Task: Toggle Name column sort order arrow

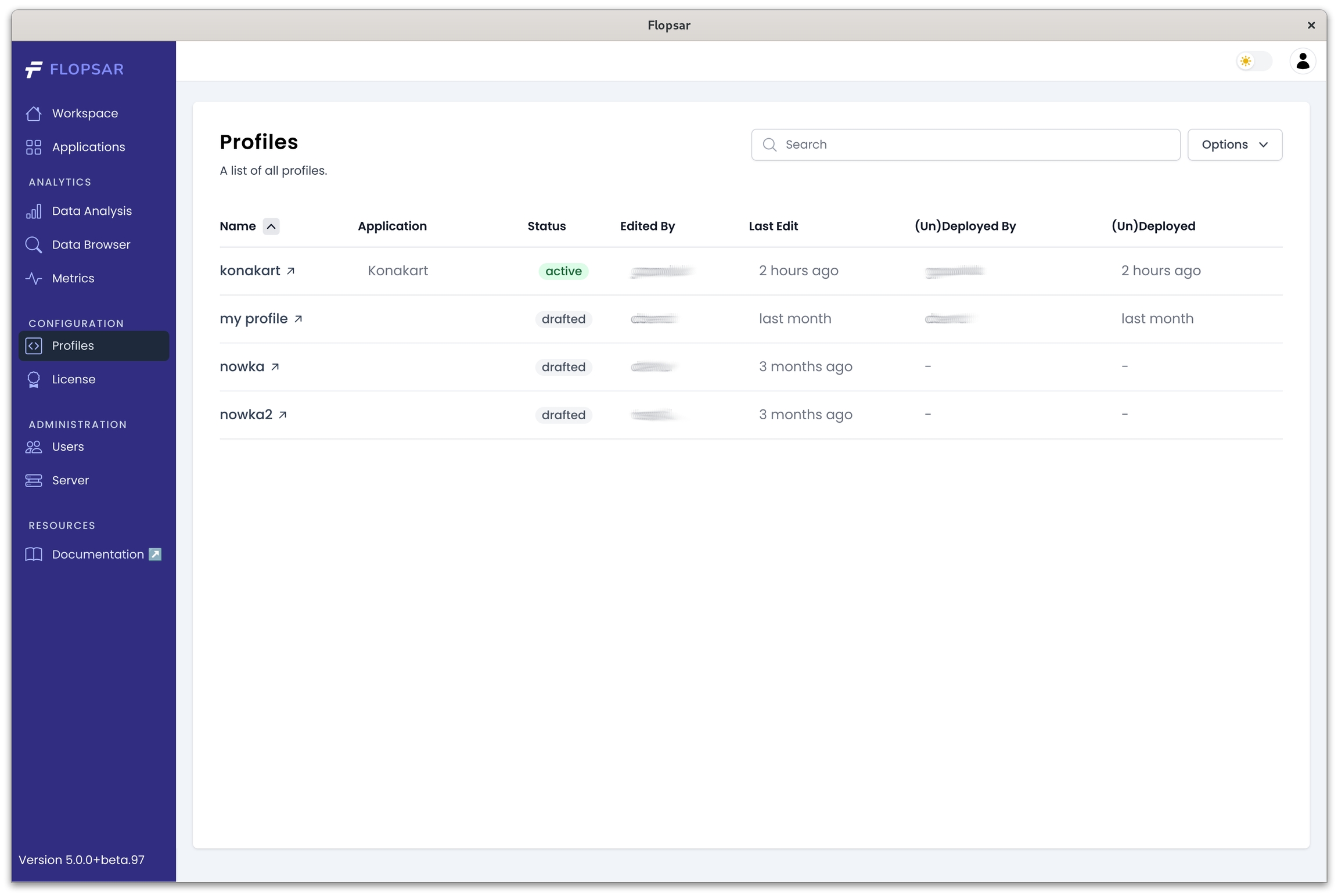Action: click(271, 226)
